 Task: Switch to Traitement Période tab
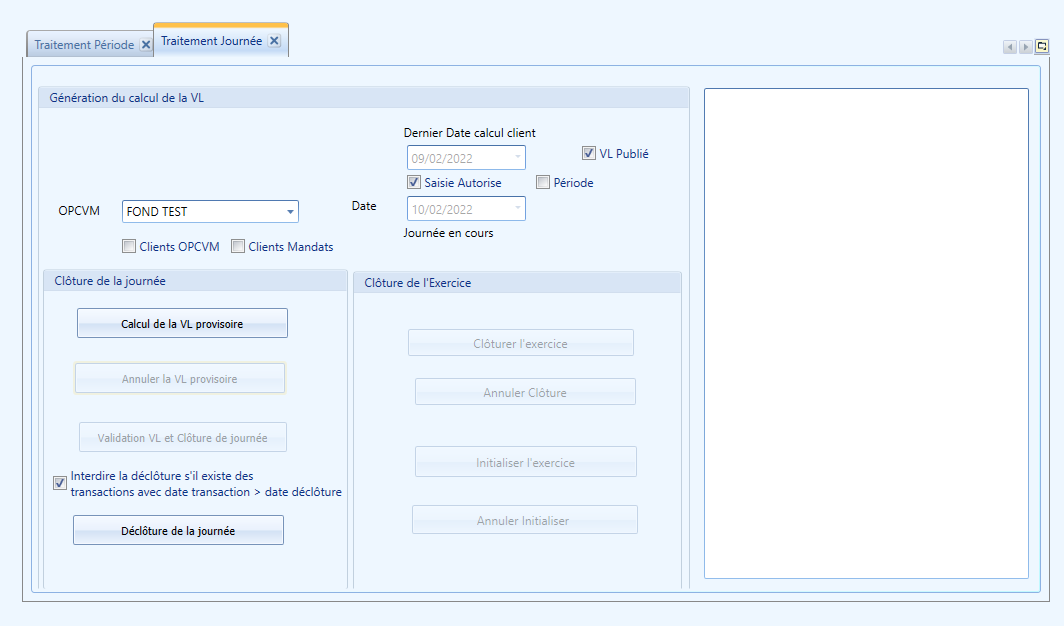coord(84,45)
